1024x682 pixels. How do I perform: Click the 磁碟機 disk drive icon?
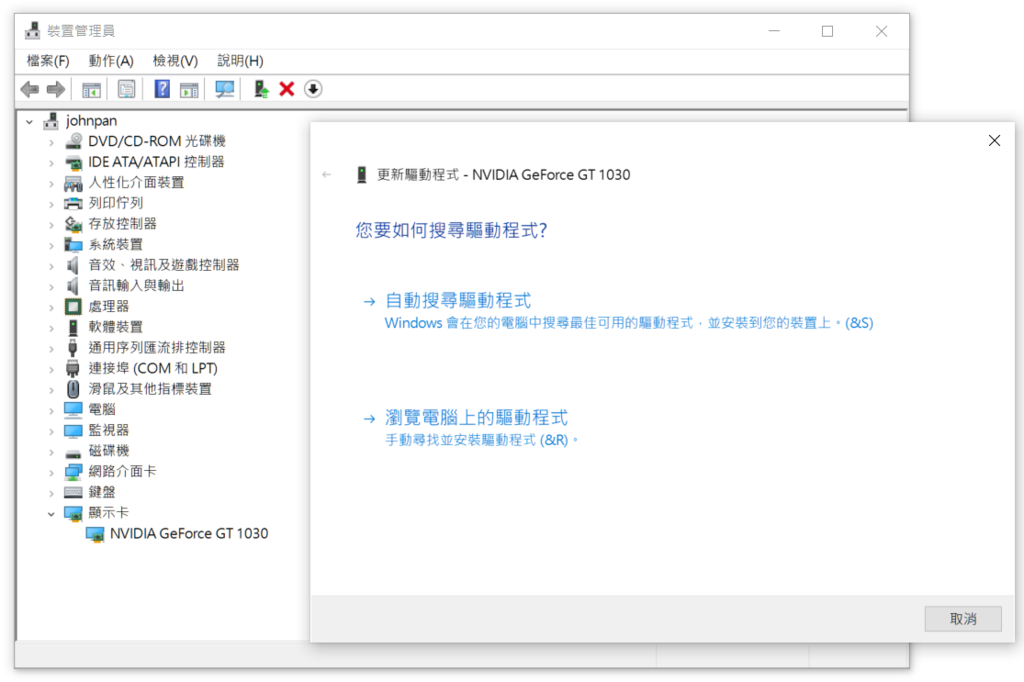coord(73,452)
